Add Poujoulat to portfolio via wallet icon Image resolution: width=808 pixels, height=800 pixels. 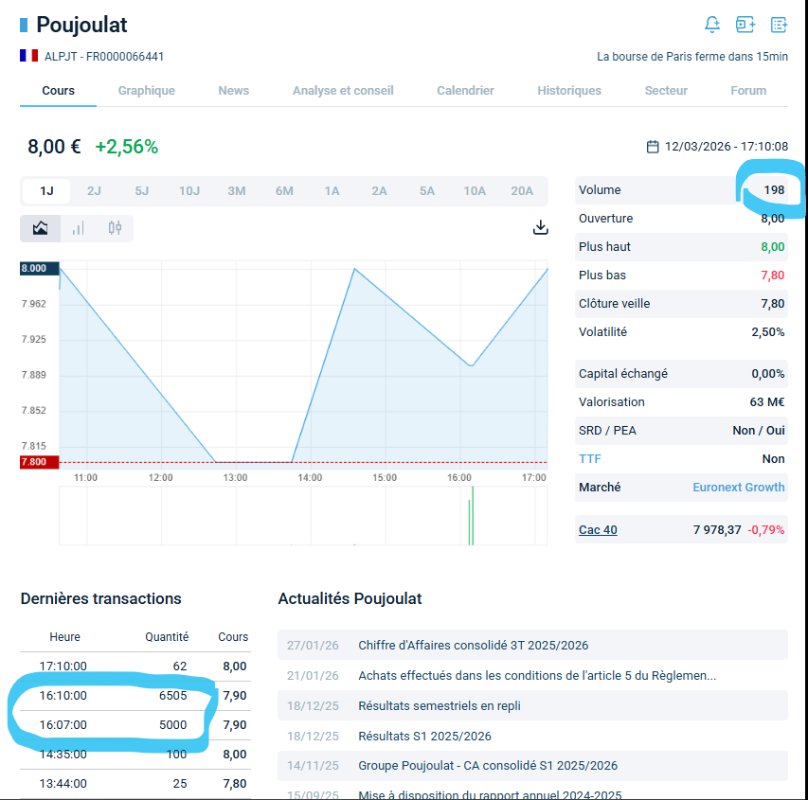pos(745,24)
